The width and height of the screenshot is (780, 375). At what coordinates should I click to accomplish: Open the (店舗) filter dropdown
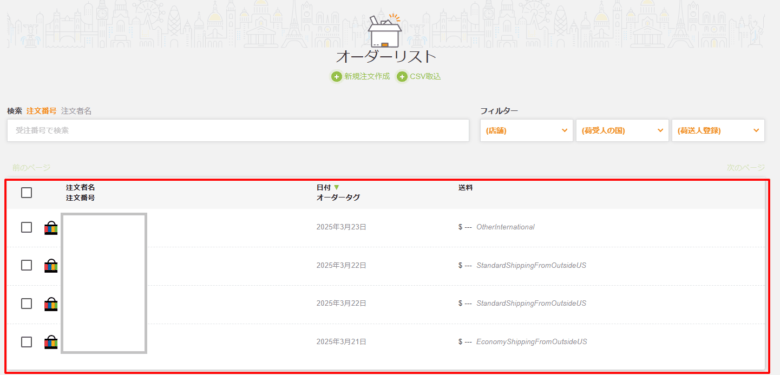pyautogui.click(x=527, y=130)
